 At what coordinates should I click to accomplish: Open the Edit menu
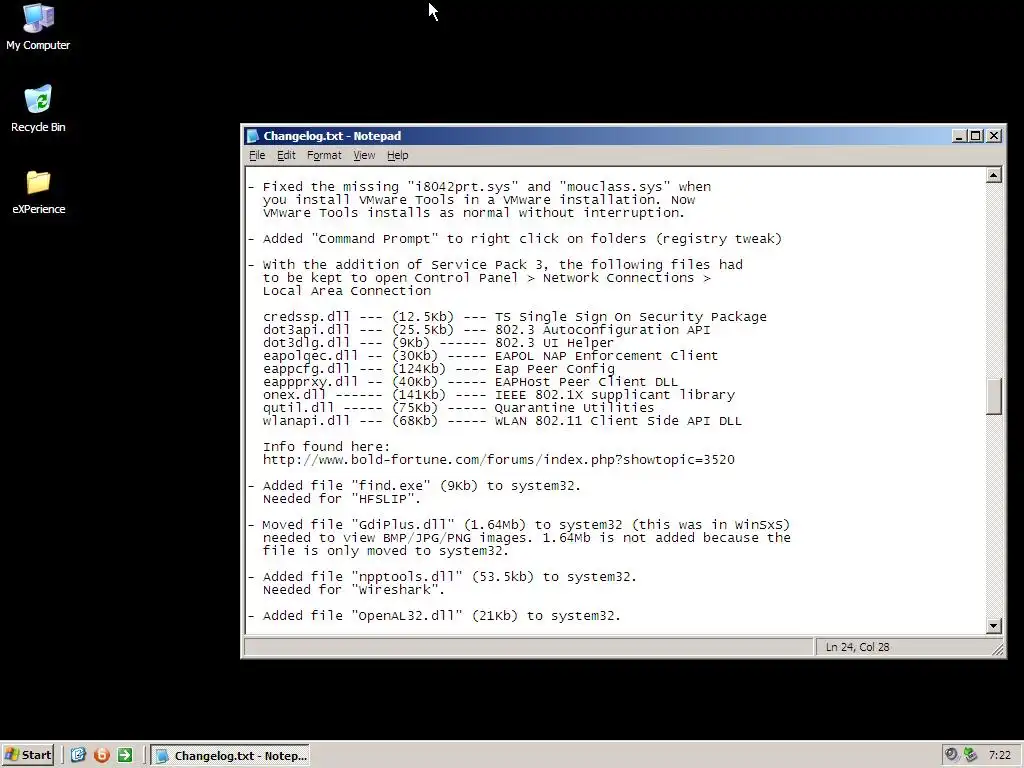(286, 155)
